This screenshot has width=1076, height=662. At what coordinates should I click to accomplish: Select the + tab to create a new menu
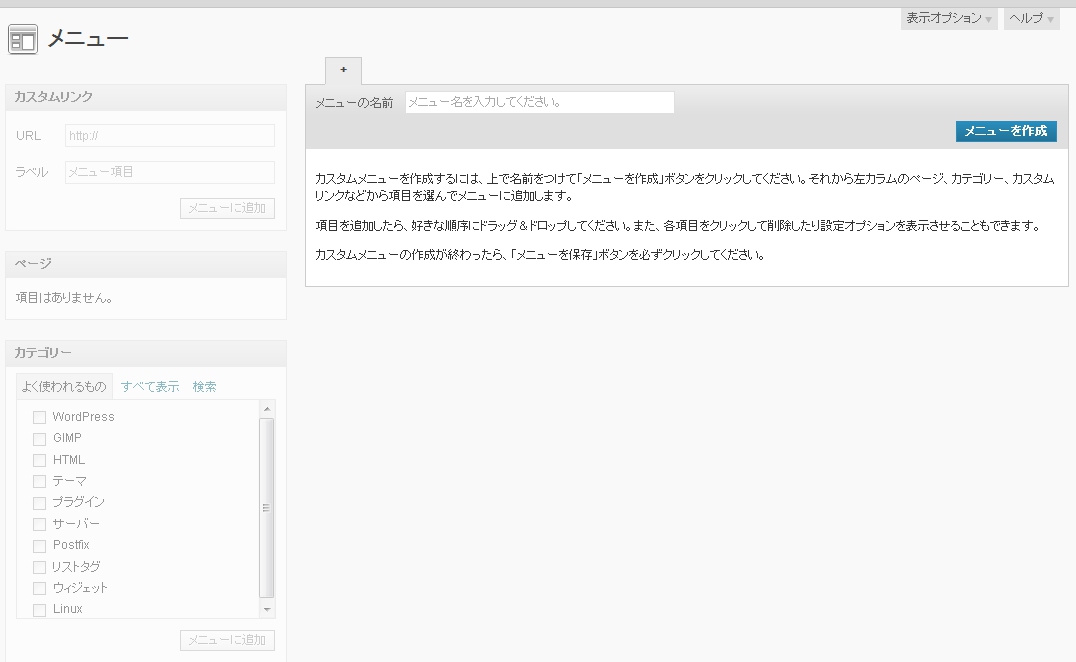click(x=343, y=70)
